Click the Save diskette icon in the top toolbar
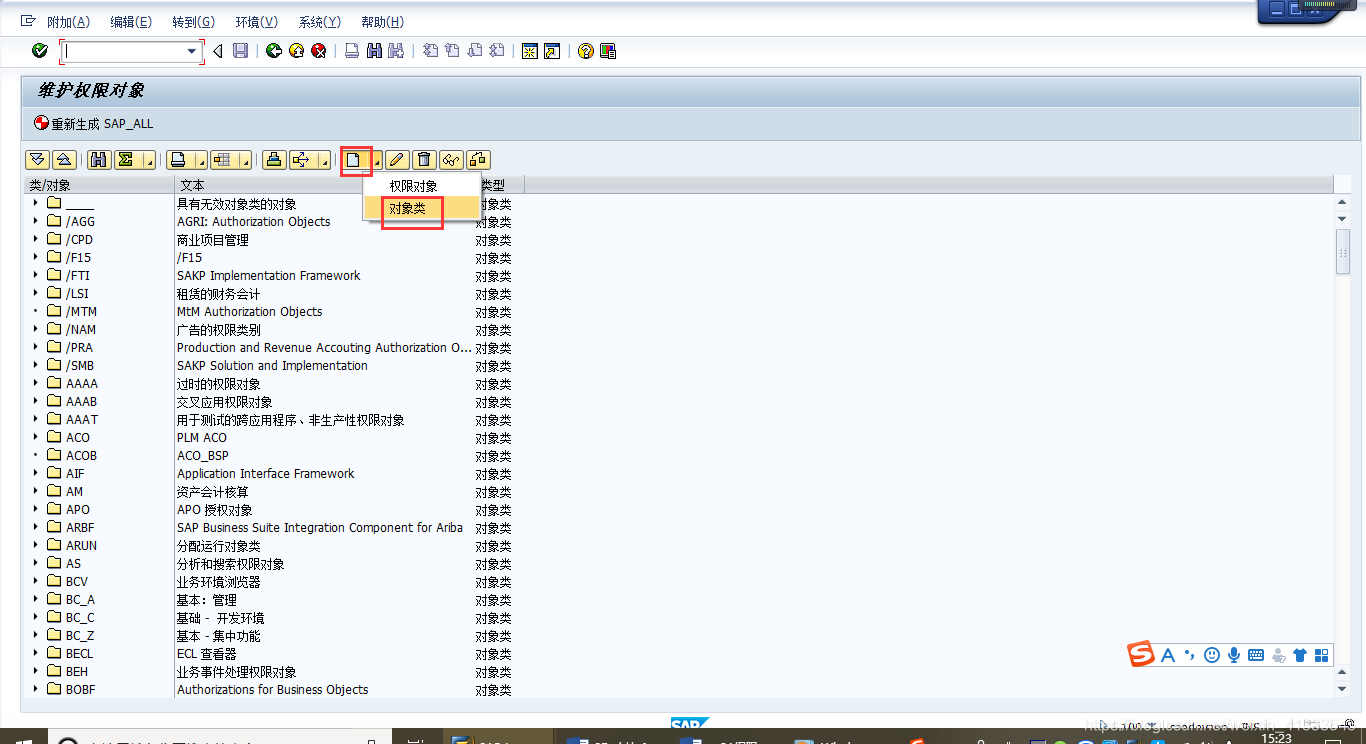The height and width of the screenshot is (744, 1366). pos(240,51)
